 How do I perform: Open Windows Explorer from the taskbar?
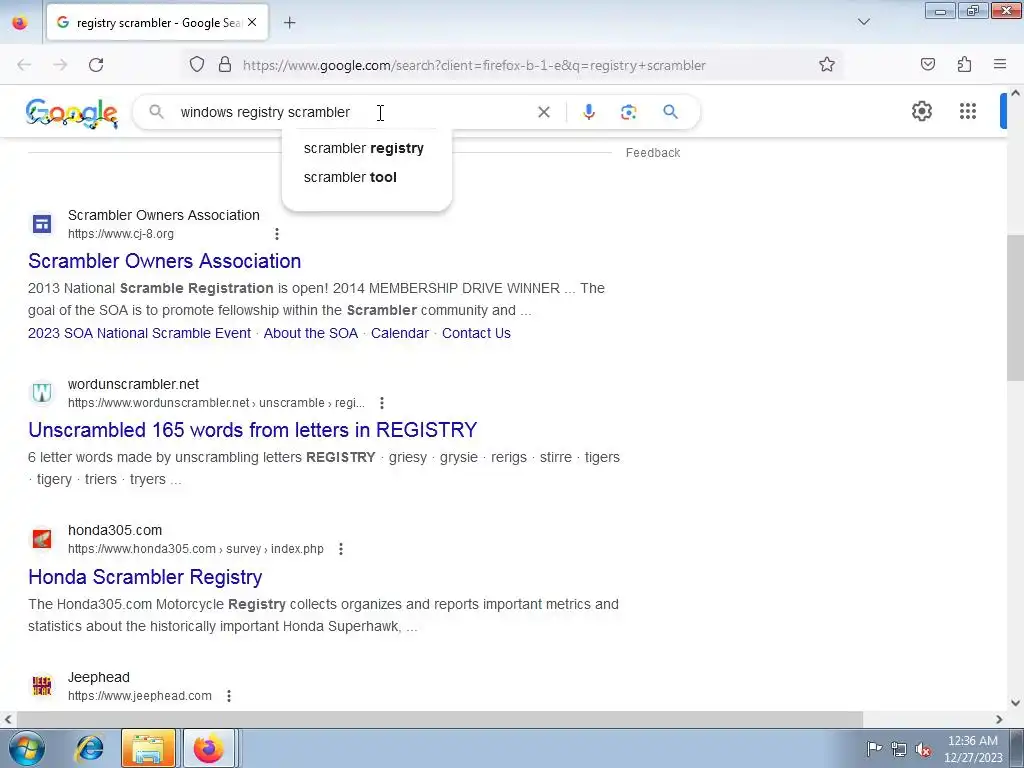pos(148,748)
